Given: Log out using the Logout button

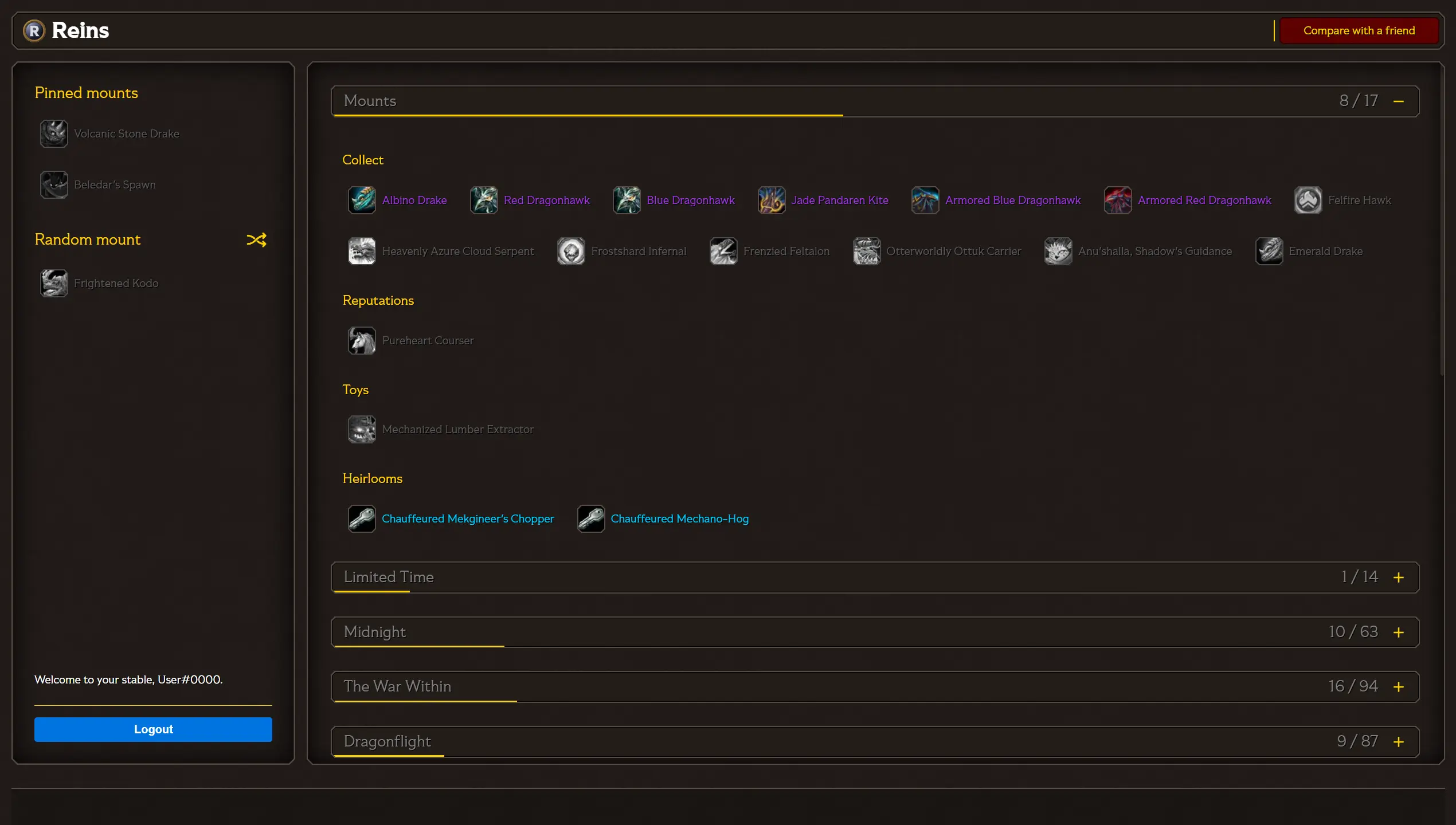Looking at the screenshot, I should (153, 729).
